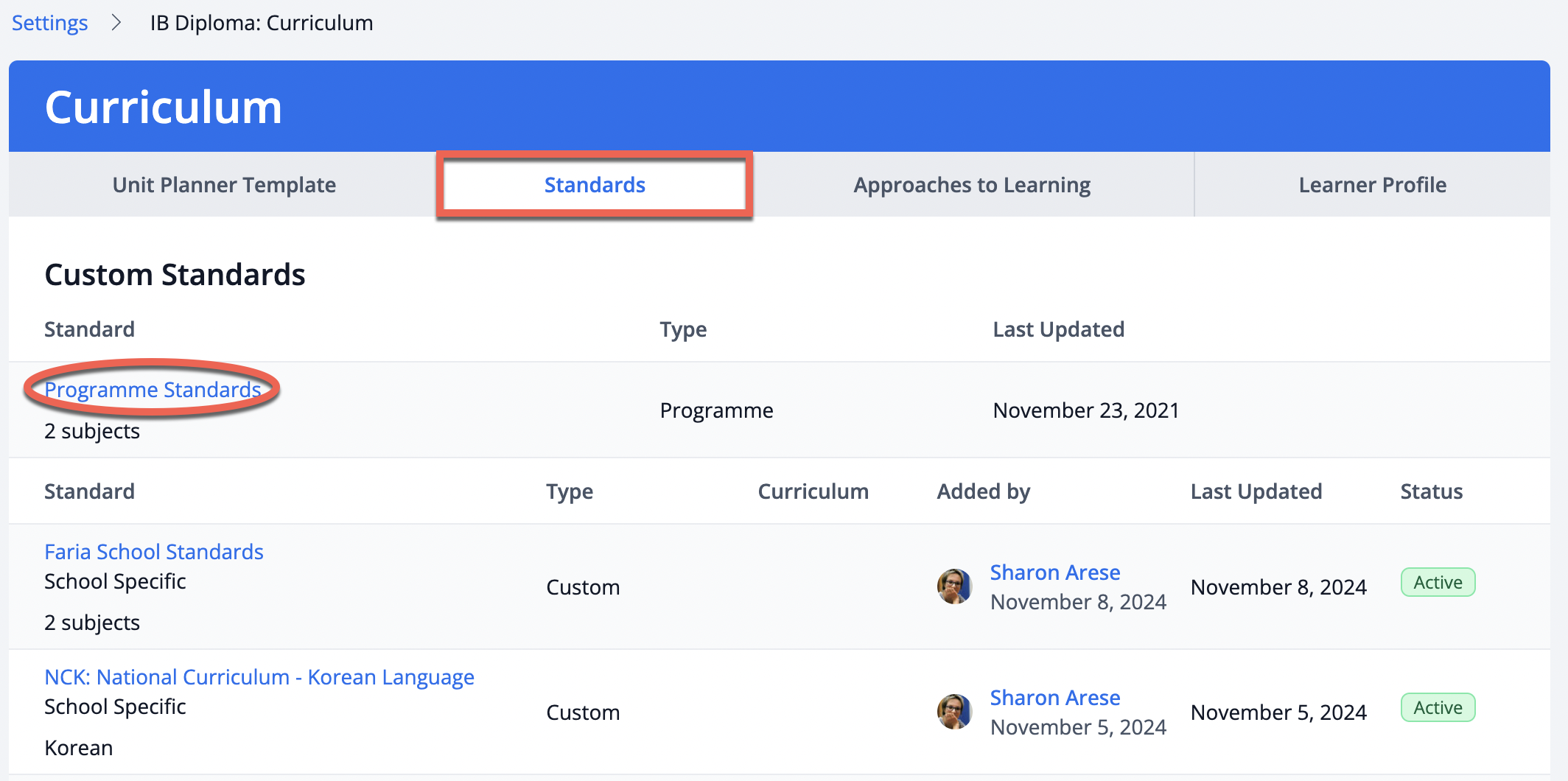Screen dimensions: 1568x781
Task: Click the Active status badge for NCK row
Action: tap(1437, 707)
